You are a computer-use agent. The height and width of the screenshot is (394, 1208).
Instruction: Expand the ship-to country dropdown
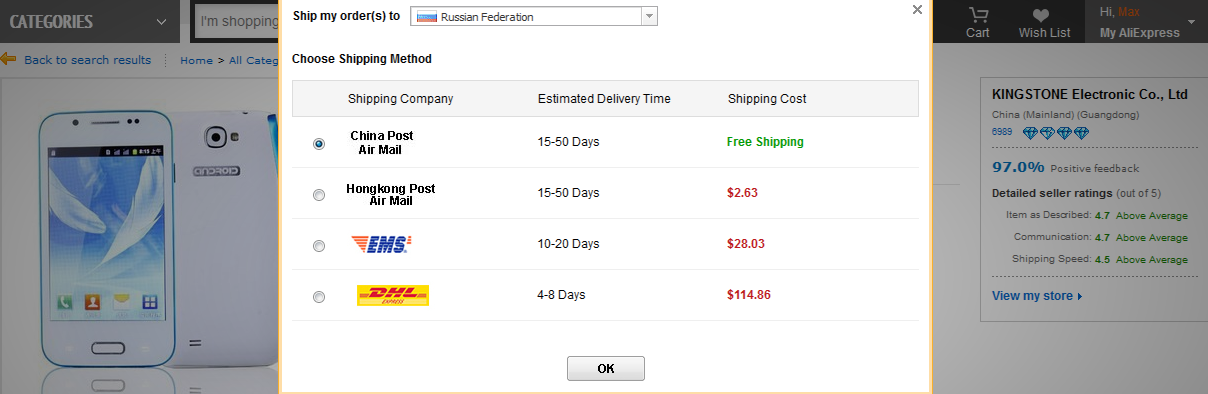point(649,16)
